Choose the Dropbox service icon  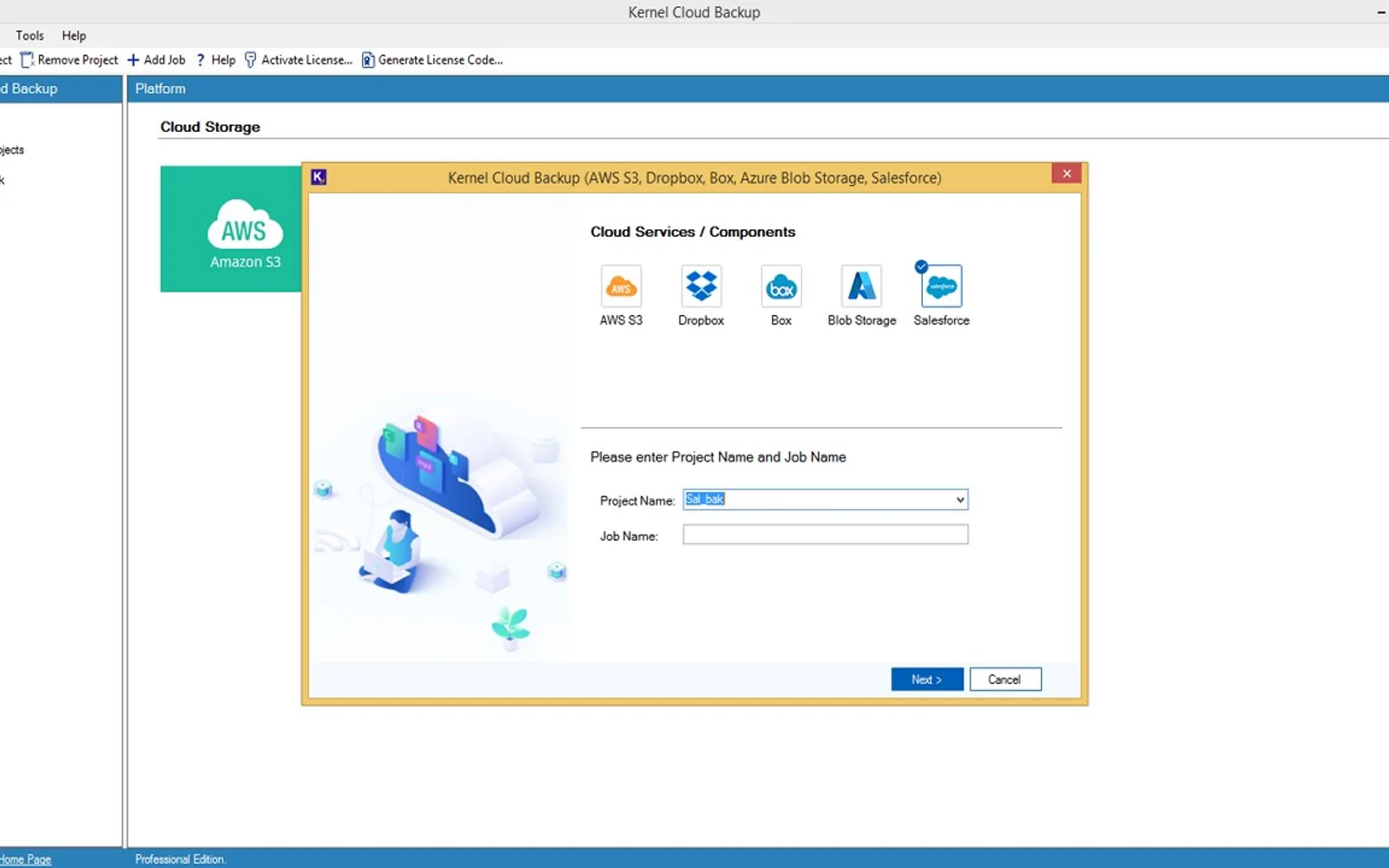coord(701,286)
